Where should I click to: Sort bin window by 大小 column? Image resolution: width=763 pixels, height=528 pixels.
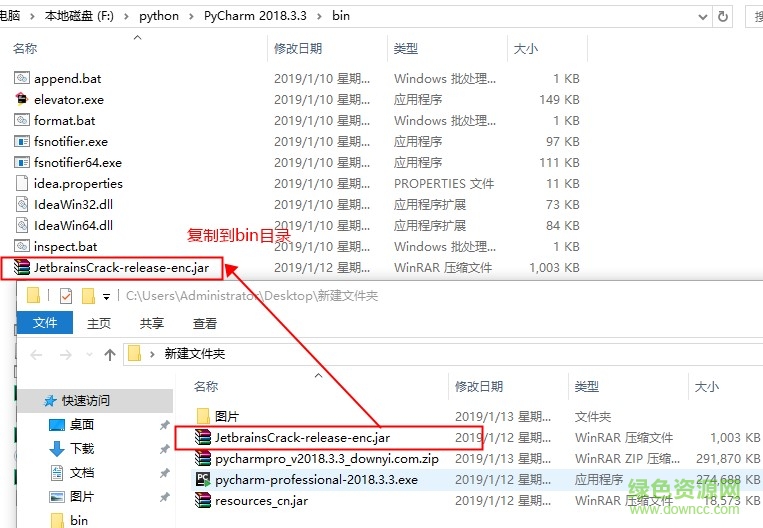pos(526,48)
